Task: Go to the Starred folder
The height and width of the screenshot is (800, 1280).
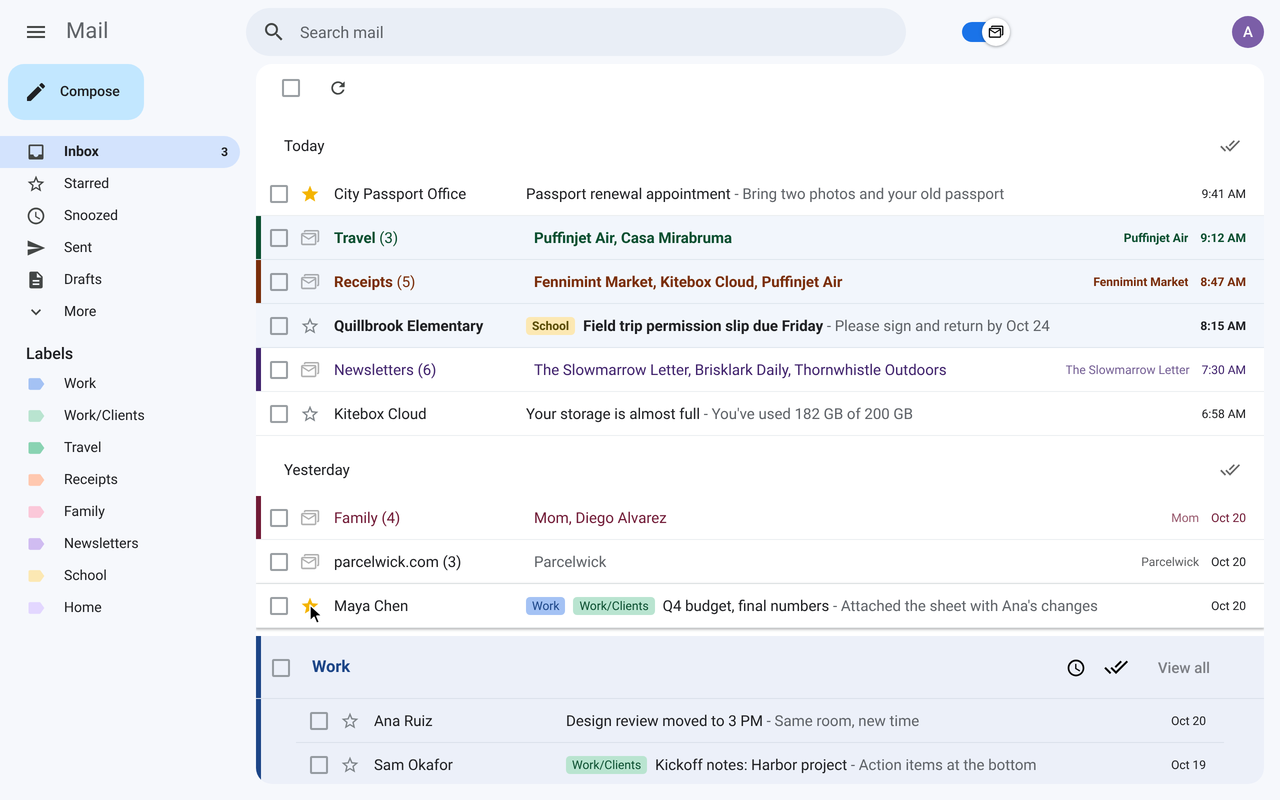Action: [x=120, y=183]
